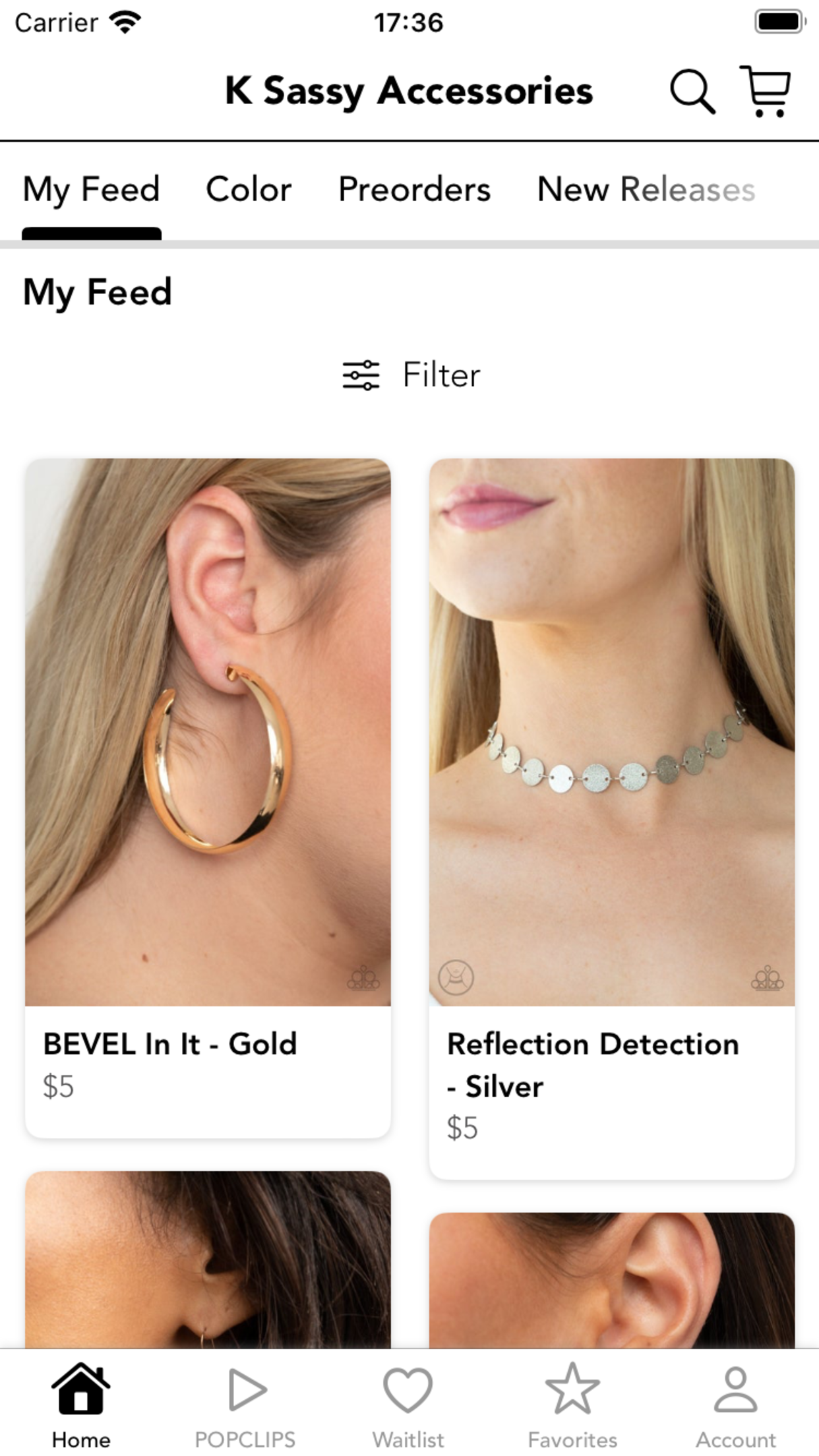Viewport: 819px width, 1456px height.
Task: Open the partially visible bottom-left product image
Action: pyautogui.click(x=208, y=1259)
